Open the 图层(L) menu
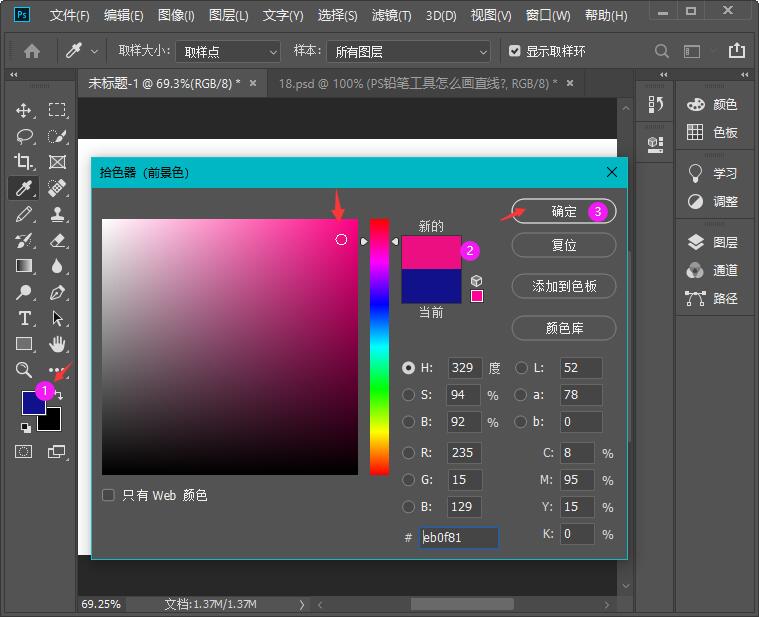 tap(228, 15)
